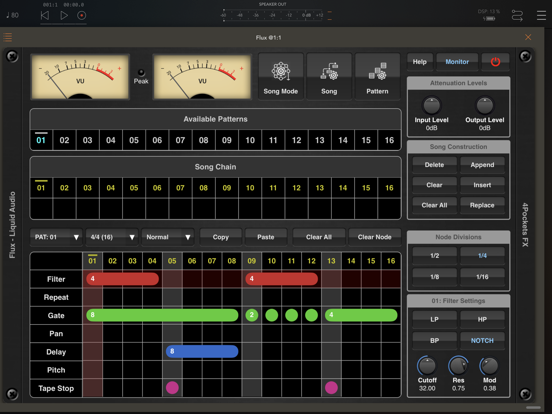Click Append in Song Construction

[x=482, y=165]
